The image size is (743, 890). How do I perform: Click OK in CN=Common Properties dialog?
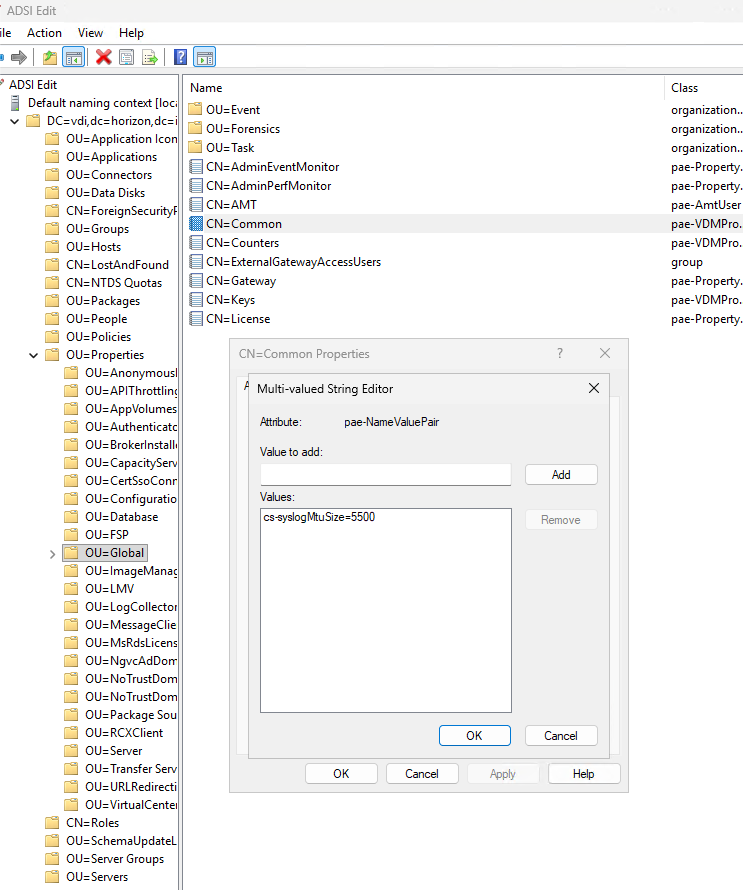click(341, 774)
